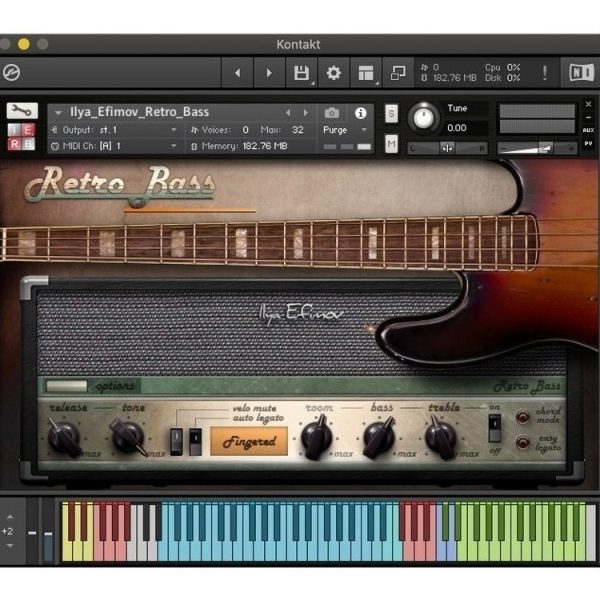Open the Kontakt browser/logo icon
The image size is (600, 600).
[x=12, y=72]
